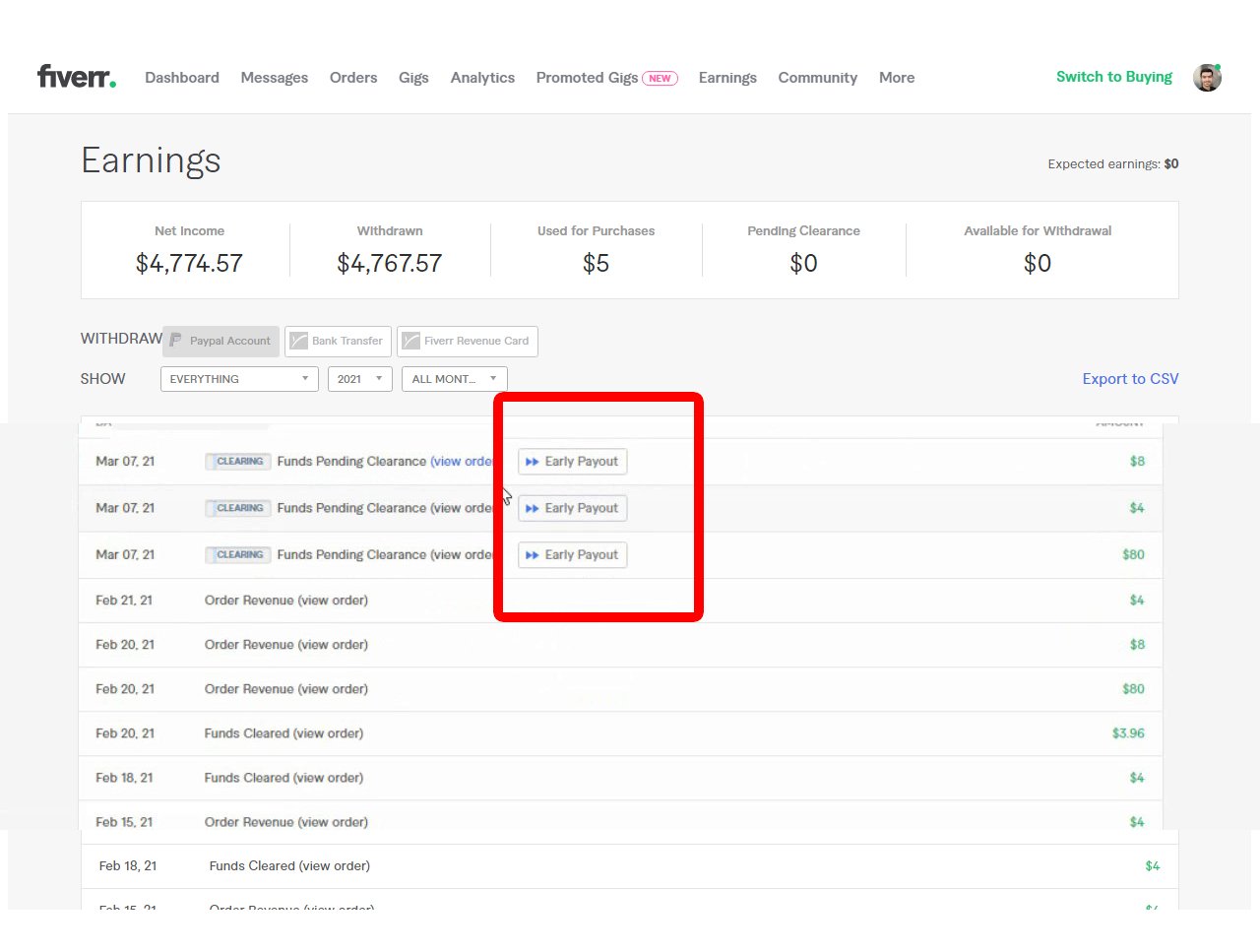Withdraw to Paypal Account
The width and height of the screenshot is (1260, 952).
point(220,341)
